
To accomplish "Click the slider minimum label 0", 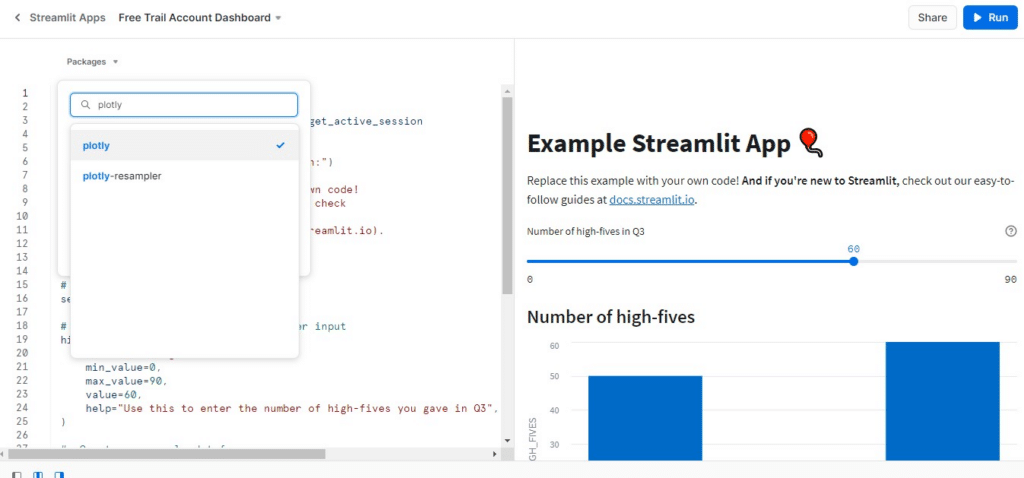I will point(530,279).
